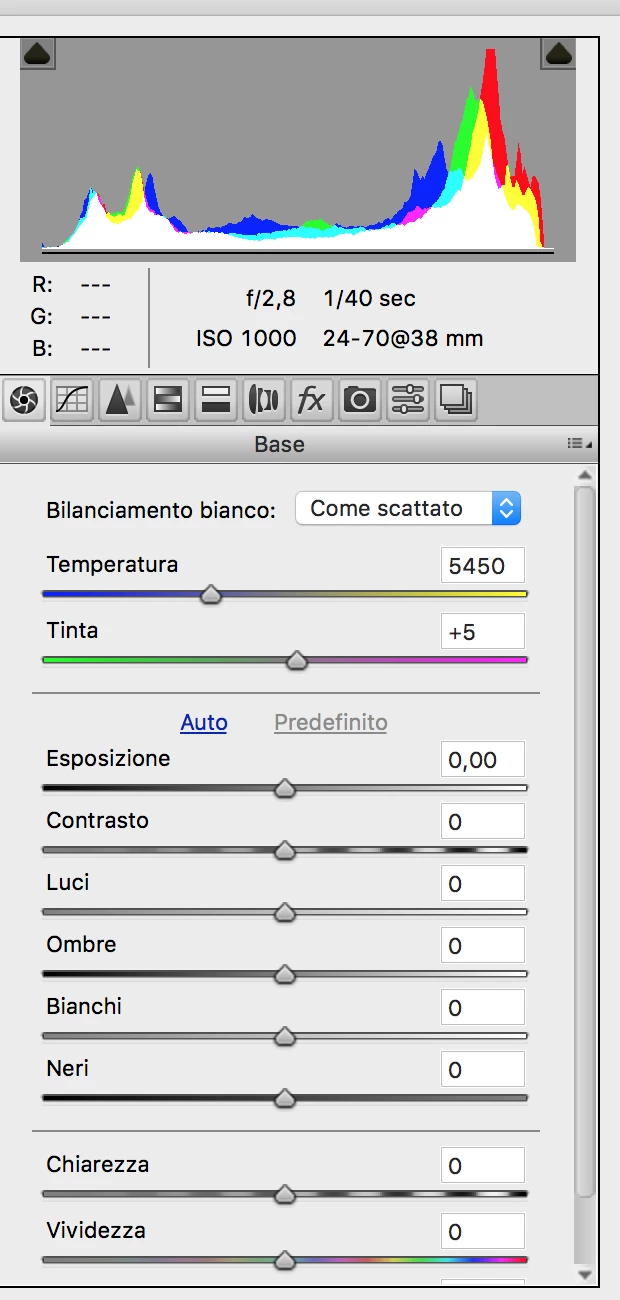
Task: Open the Tone Curve panel
Action: [x=72, y=399]
